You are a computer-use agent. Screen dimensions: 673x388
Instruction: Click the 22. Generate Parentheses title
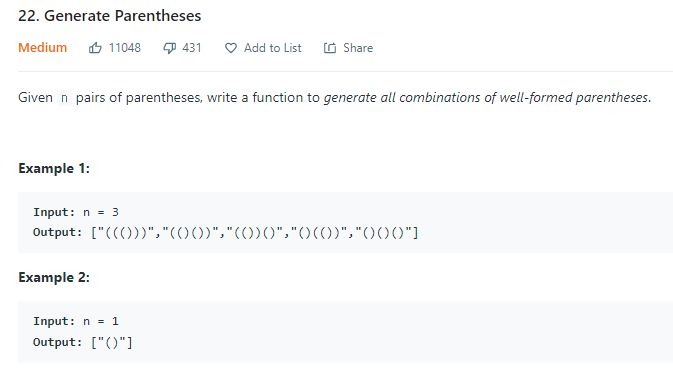click(109, 16)
